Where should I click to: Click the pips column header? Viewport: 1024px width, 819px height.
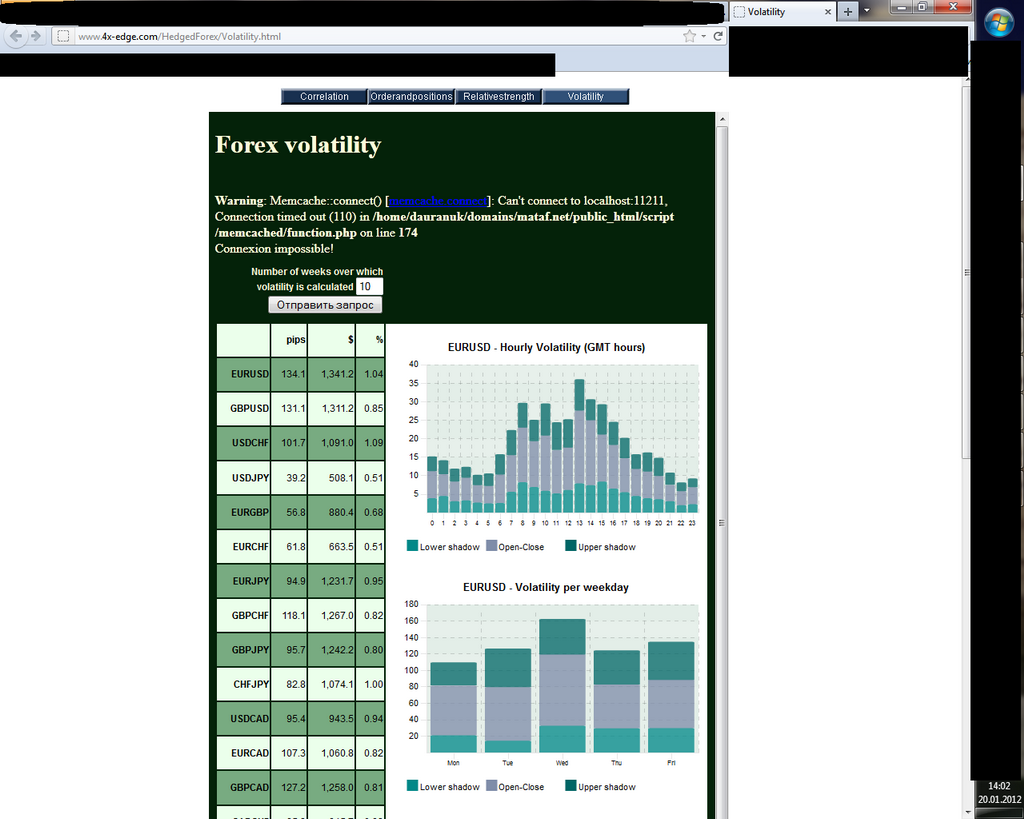[x=289, y=340]
